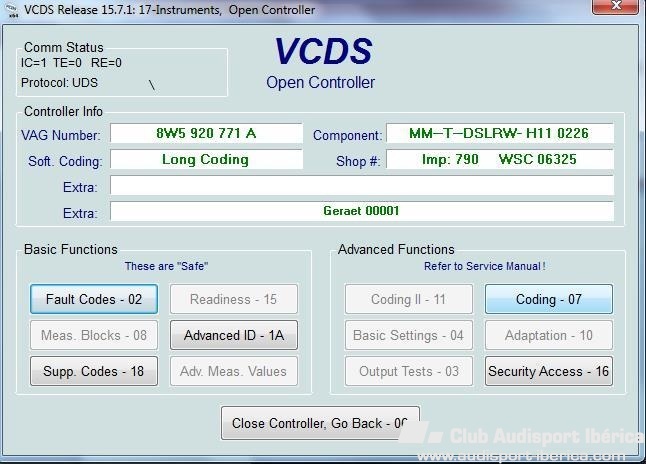The width and height of the screenshot is (646, 464).
Task: Click the Shop #: label
Action: coord(358,161)
